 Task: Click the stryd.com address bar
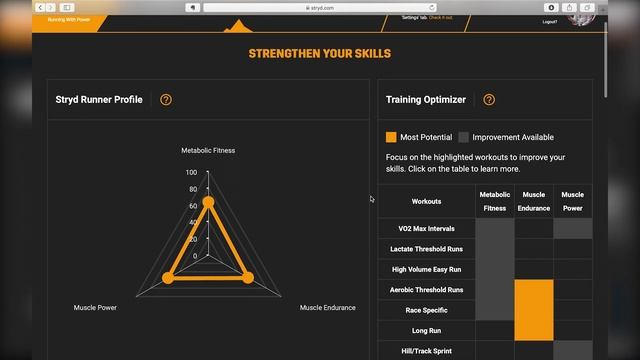click(320, 8)
